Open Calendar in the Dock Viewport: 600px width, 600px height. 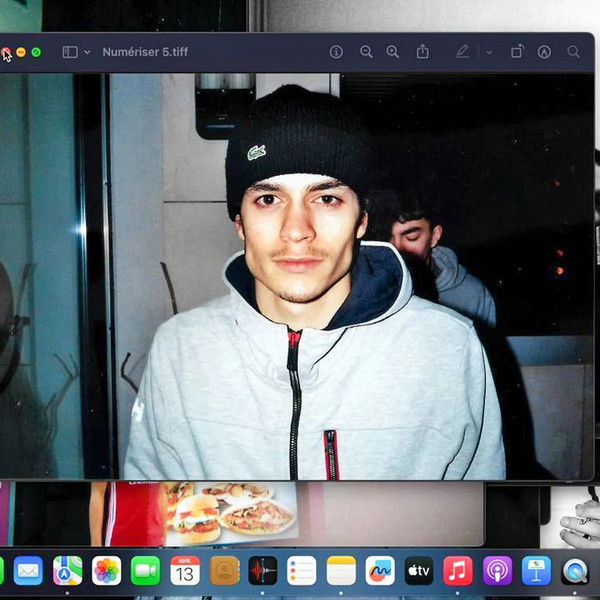click(x=185, y=570)
